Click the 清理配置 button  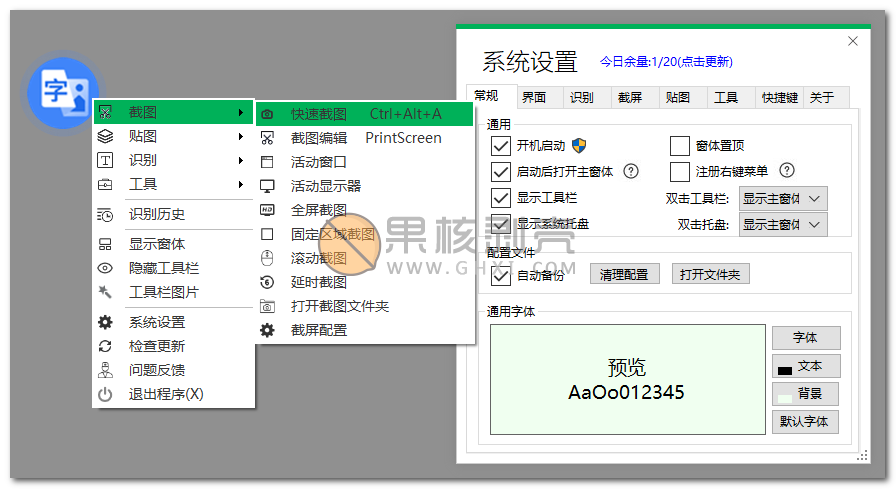[x=624, y=274]
